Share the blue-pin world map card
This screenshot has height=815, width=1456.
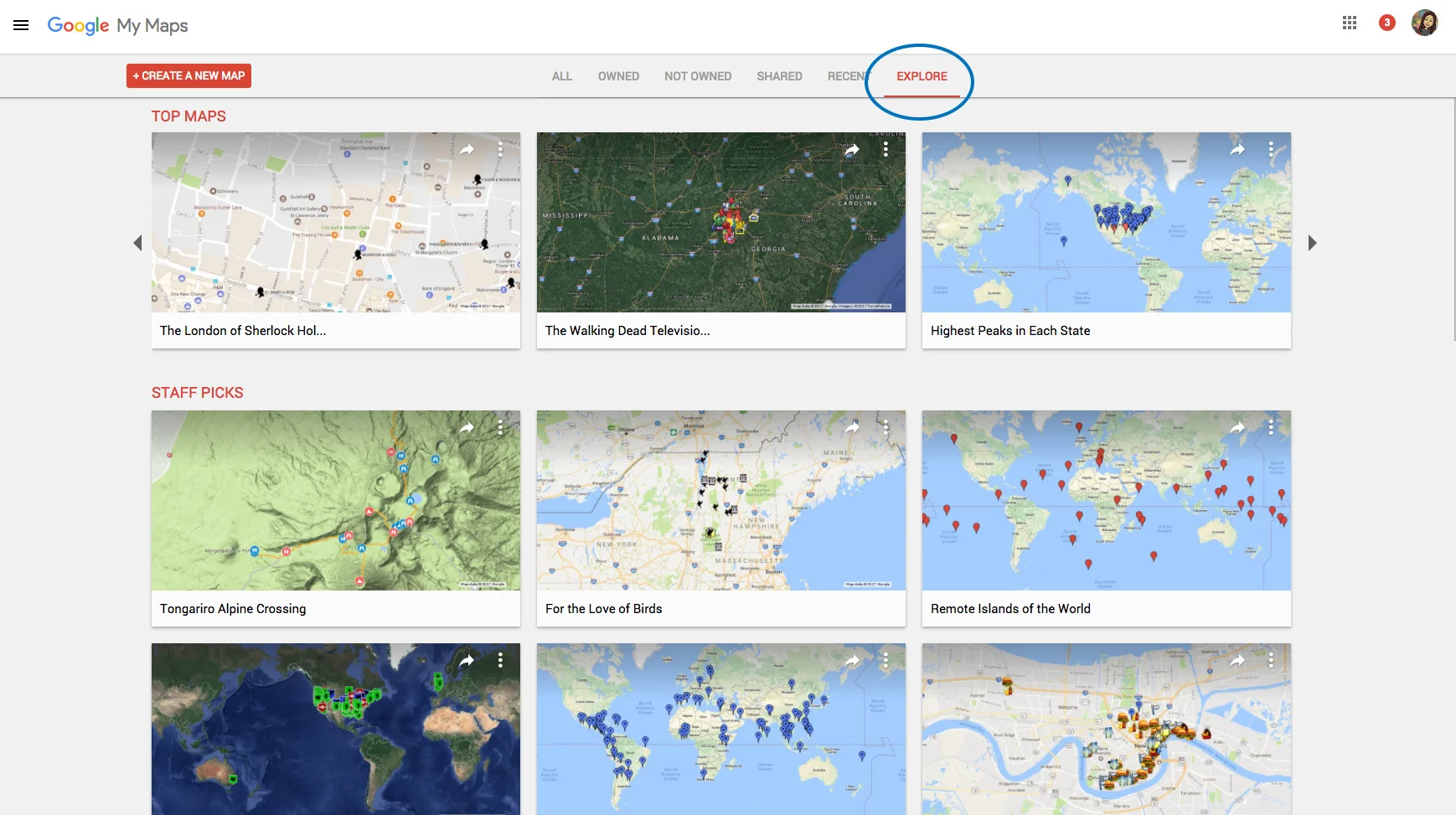(x=852, y=661)
